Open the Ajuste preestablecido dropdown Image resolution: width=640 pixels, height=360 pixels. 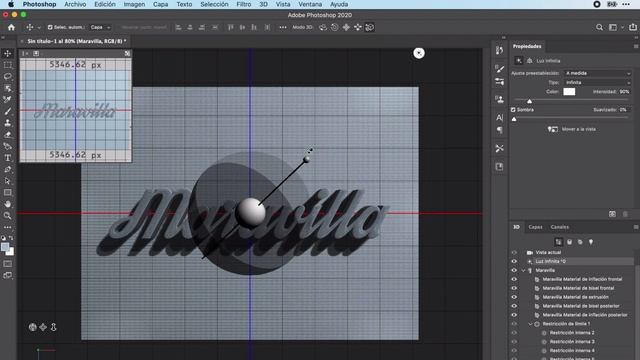tap(598, 73)
